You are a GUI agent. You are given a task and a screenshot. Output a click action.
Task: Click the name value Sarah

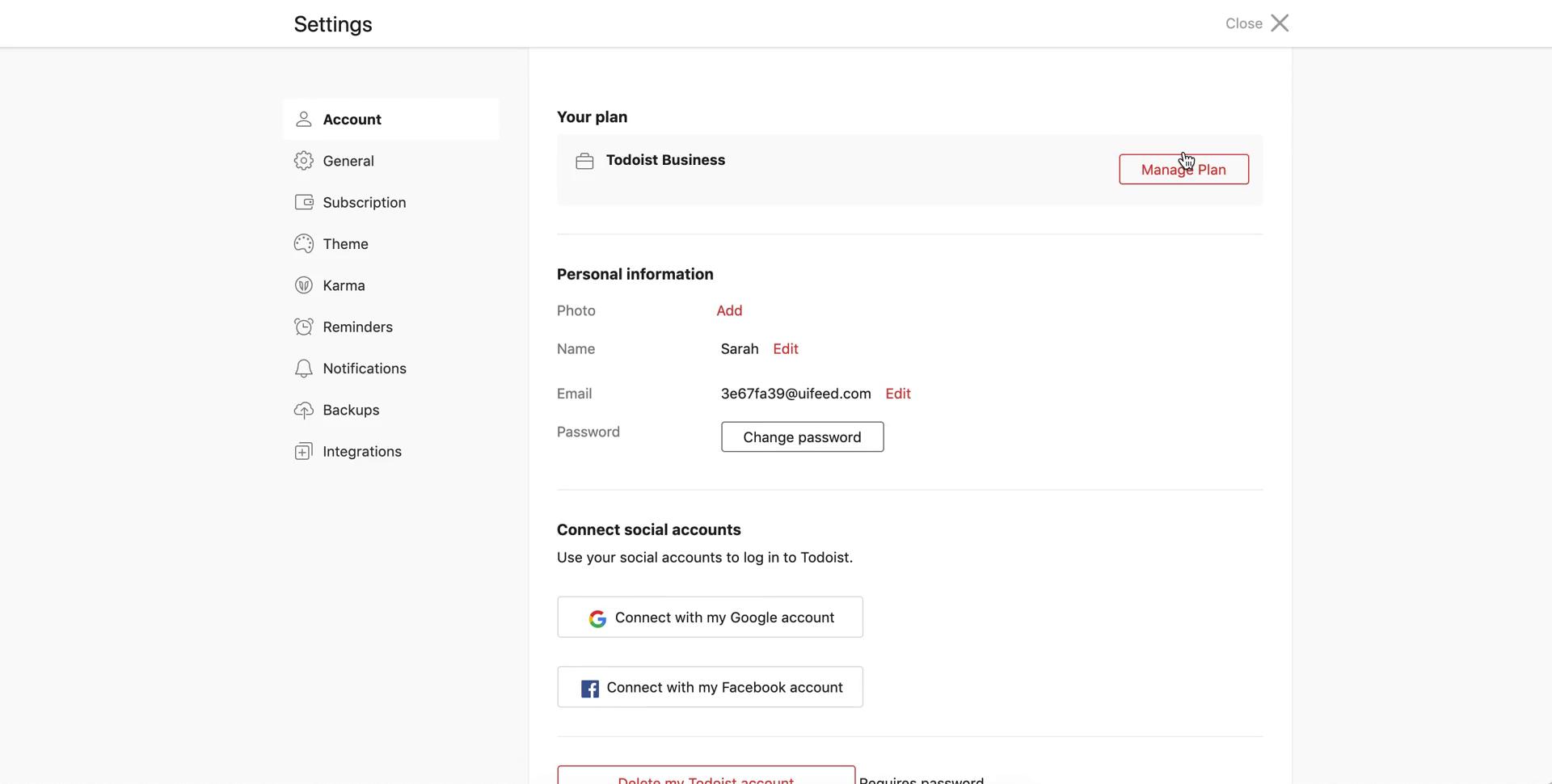[740, 349]
